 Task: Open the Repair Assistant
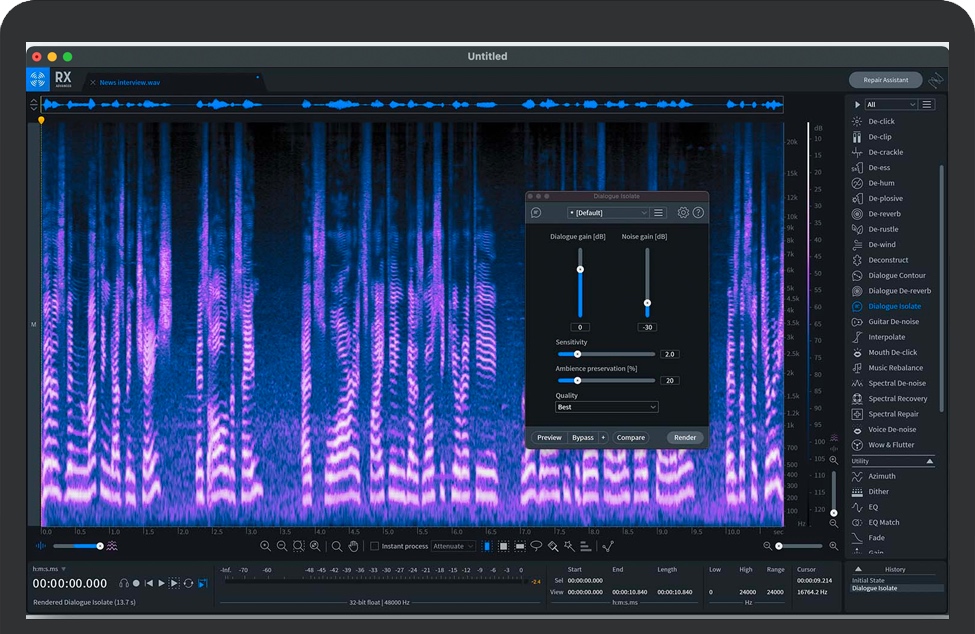885,80
